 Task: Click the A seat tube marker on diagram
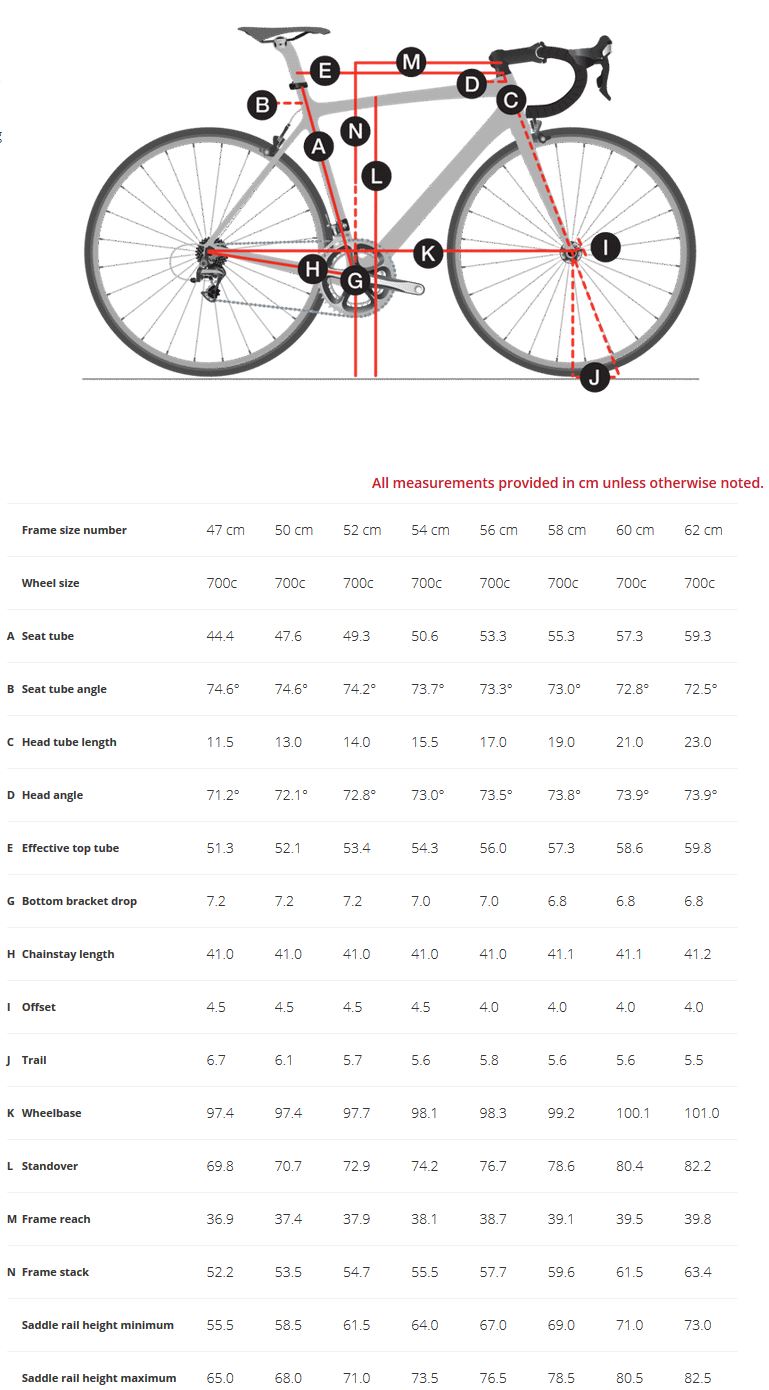pyautogui.click(x=319, y=146)
